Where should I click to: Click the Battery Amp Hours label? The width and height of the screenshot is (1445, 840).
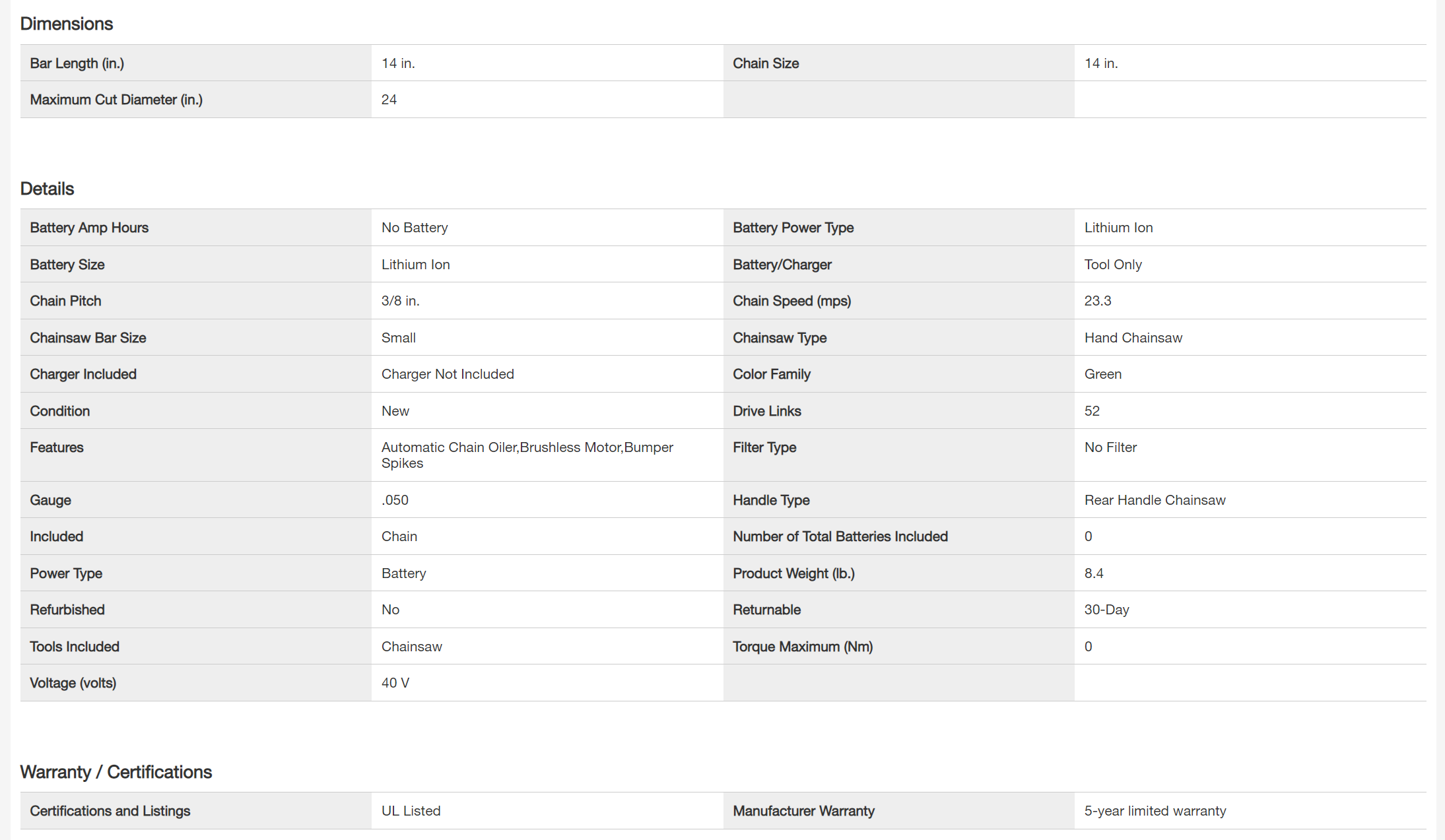(x=89, y=228)
